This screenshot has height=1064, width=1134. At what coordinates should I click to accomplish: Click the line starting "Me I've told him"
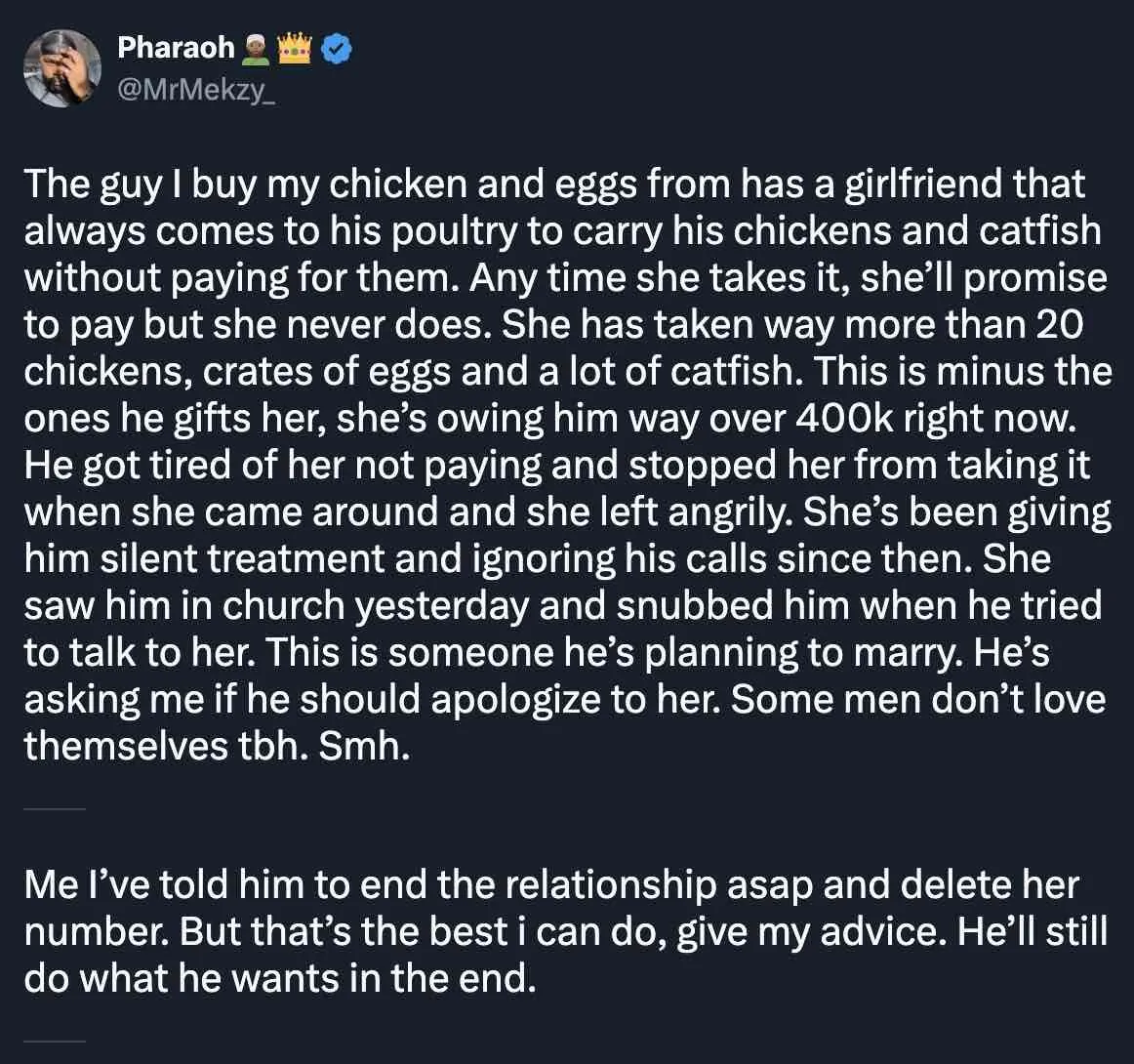click(551, 885)
